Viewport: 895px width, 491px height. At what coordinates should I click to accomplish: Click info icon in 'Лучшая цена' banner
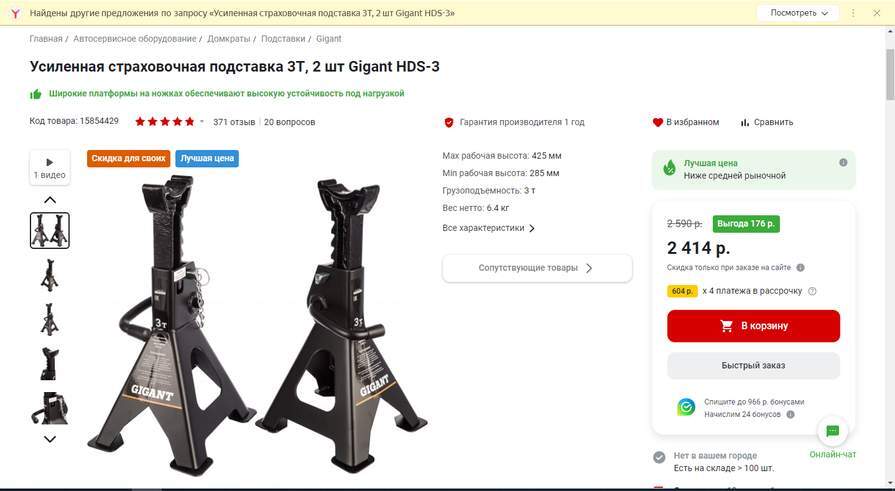[x=843, y=163]
